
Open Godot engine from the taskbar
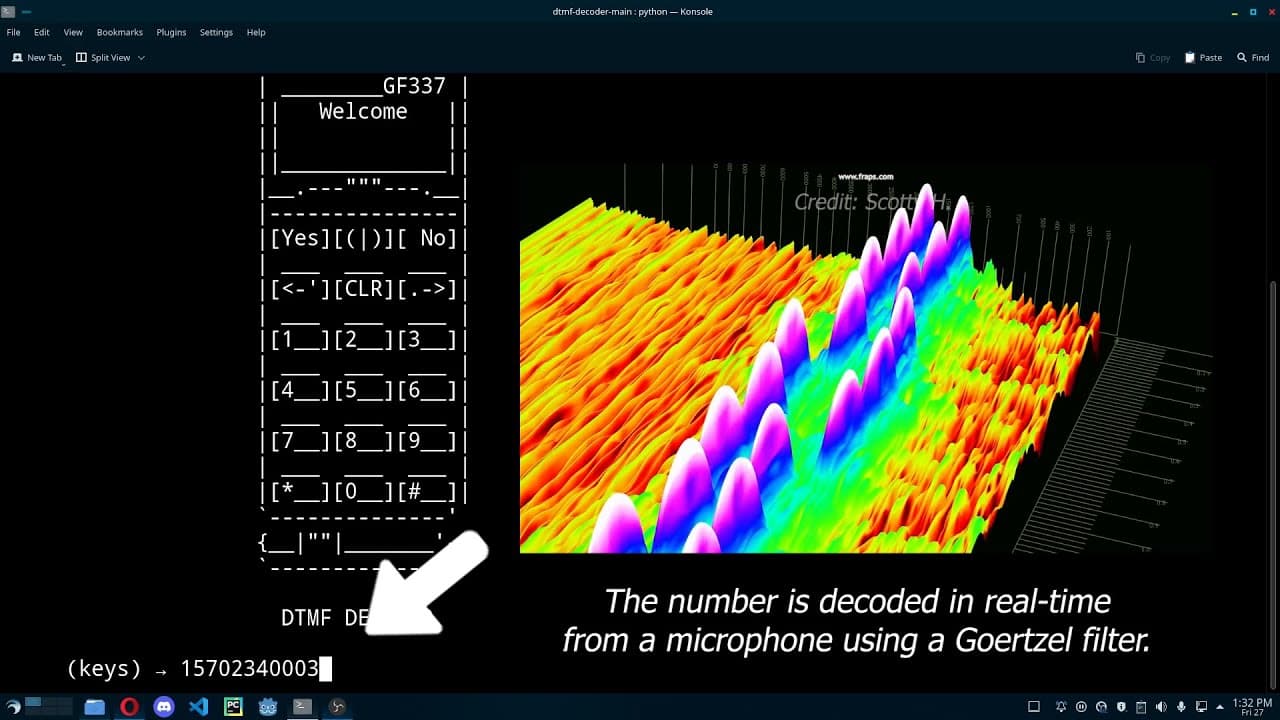[x=268, y=707]
